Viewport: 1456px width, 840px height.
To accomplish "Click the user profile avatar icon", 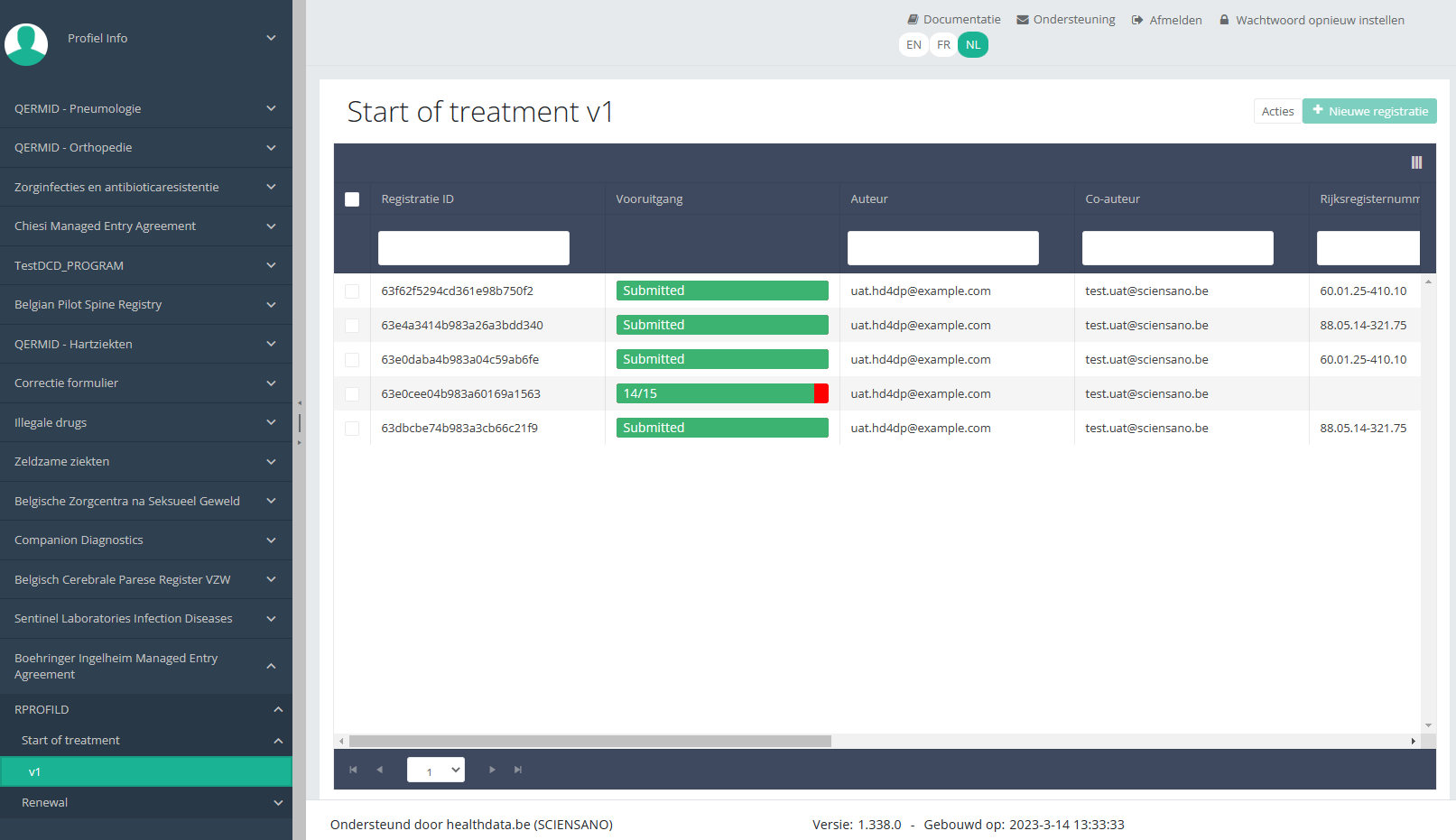I will pos(26,44).
